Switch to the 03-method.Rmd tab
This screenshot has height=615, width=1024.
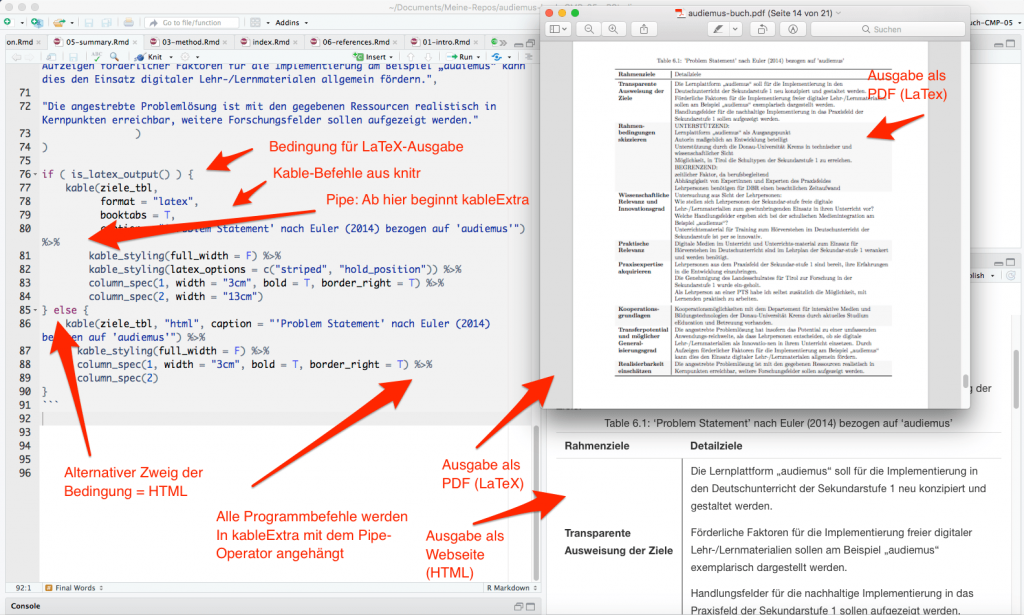(191, 42)
